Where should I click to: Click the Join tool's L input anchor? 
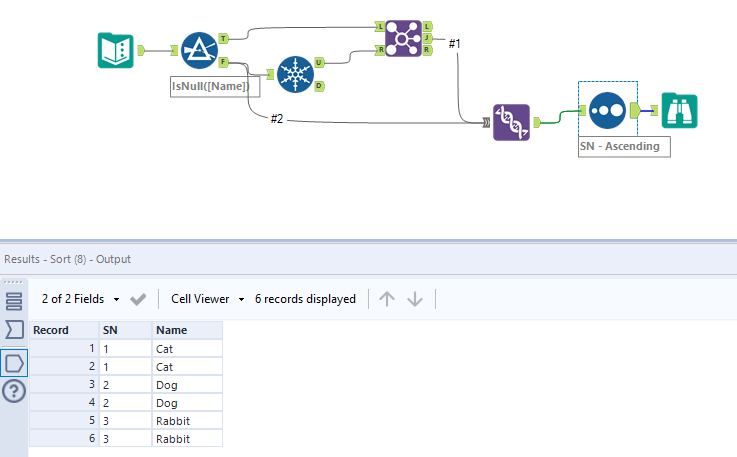(380, 26)
